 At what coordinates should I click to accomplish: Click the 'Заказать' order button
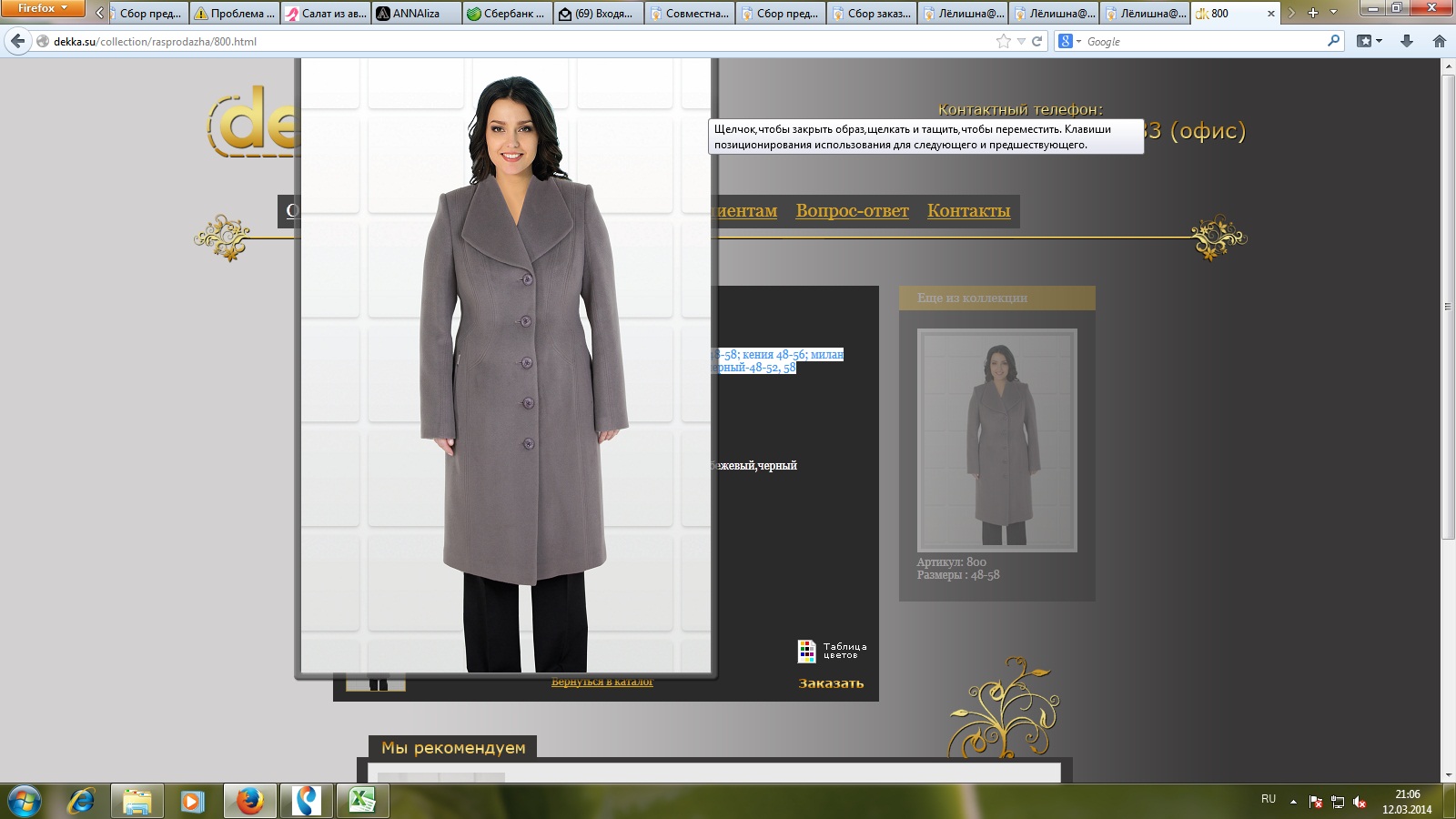point(831,683)
